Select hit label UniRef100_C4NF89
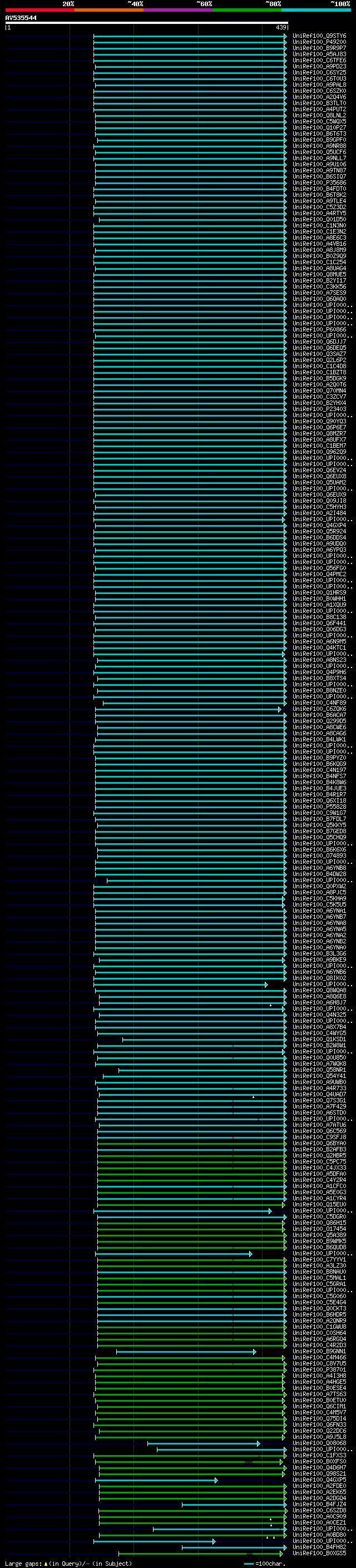 point(319,703)
